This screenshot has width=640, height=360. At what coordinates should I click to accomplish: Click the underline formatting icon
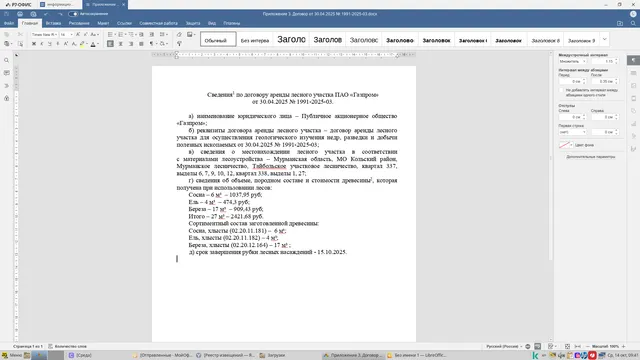pos(50,44)
